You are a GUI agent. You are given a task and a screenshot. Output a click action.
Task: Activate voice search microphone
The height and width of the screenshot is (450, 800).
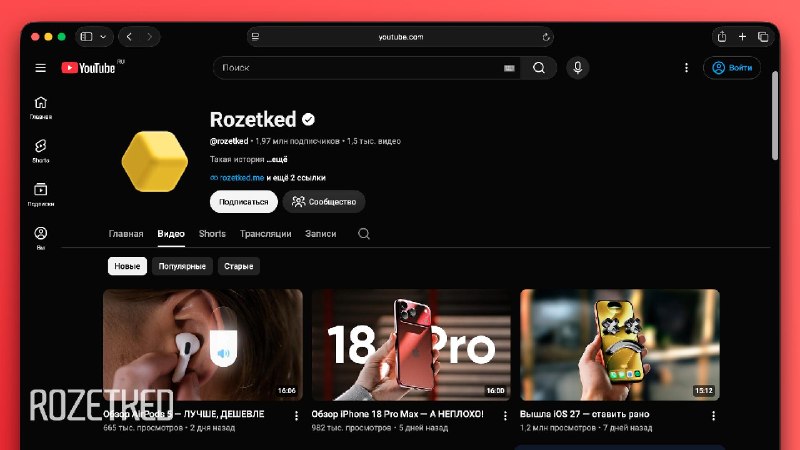pos(578,68)
